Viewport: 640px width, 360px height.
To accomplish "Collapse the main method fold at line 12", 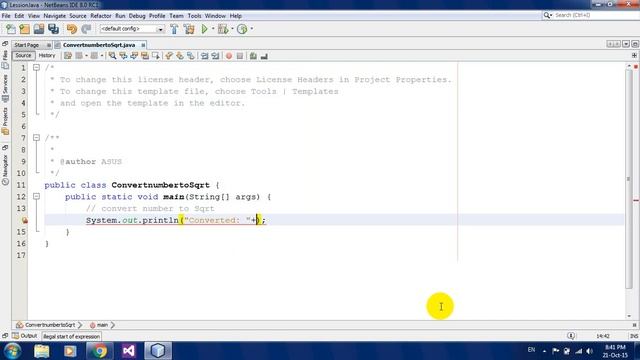I will click(36, 196).
